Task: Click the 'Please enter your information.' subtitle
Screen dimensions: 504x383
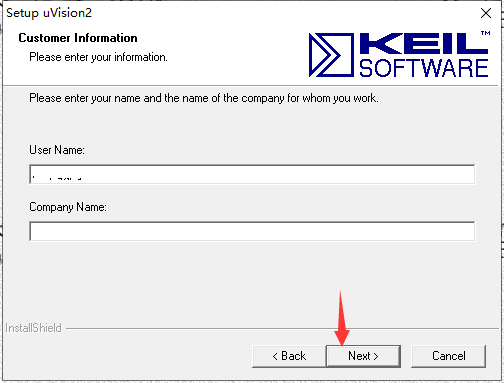Action: point(98,57)
